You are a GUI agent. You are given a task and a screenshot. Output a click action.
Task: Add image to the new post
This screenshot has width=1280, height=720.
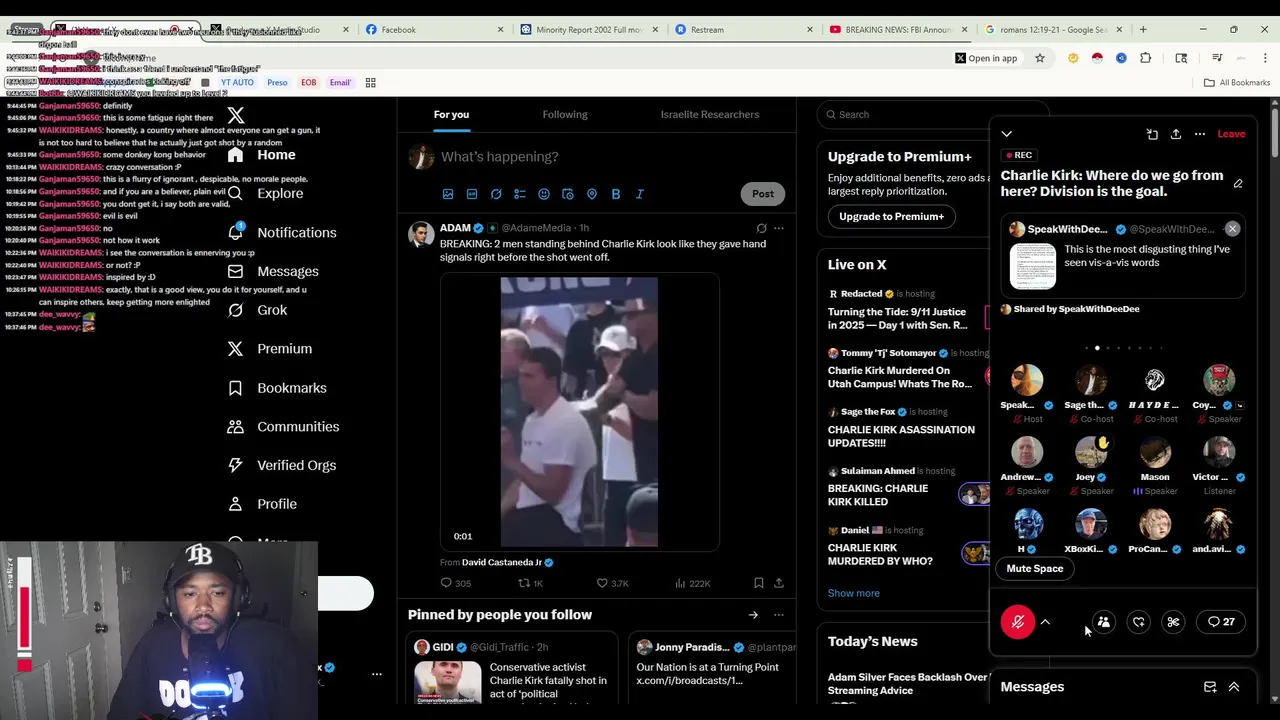point(448,194)
